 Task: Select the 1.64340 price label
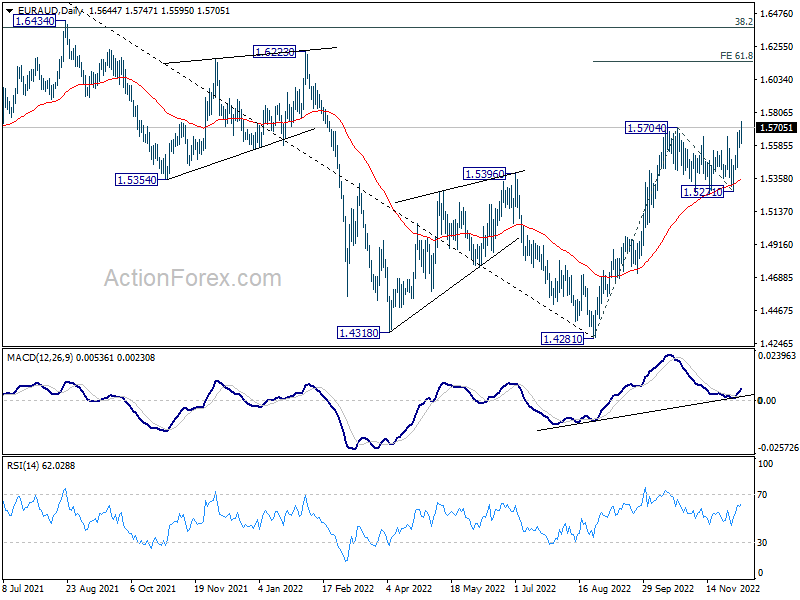pyautogui.click(x=35, y=21)
